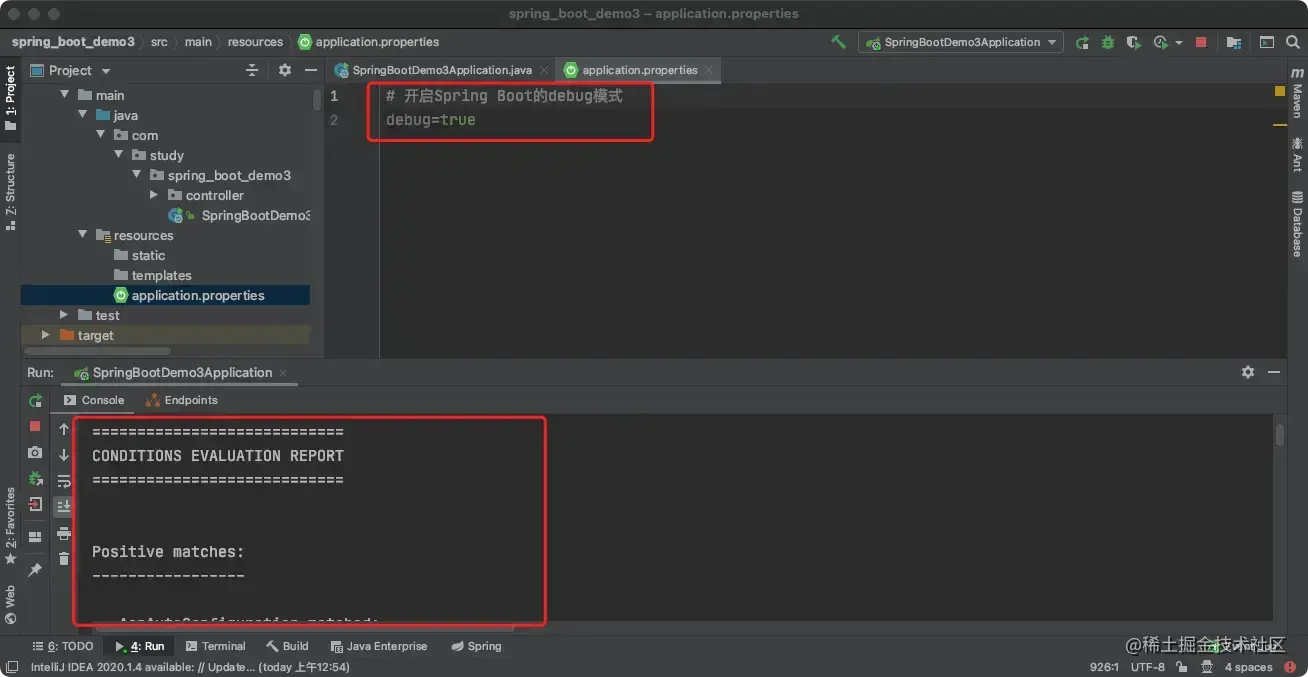Screen dimensions: 1308x677
Task: Toggle the 1: Project side panel
Action: (11, 98)
